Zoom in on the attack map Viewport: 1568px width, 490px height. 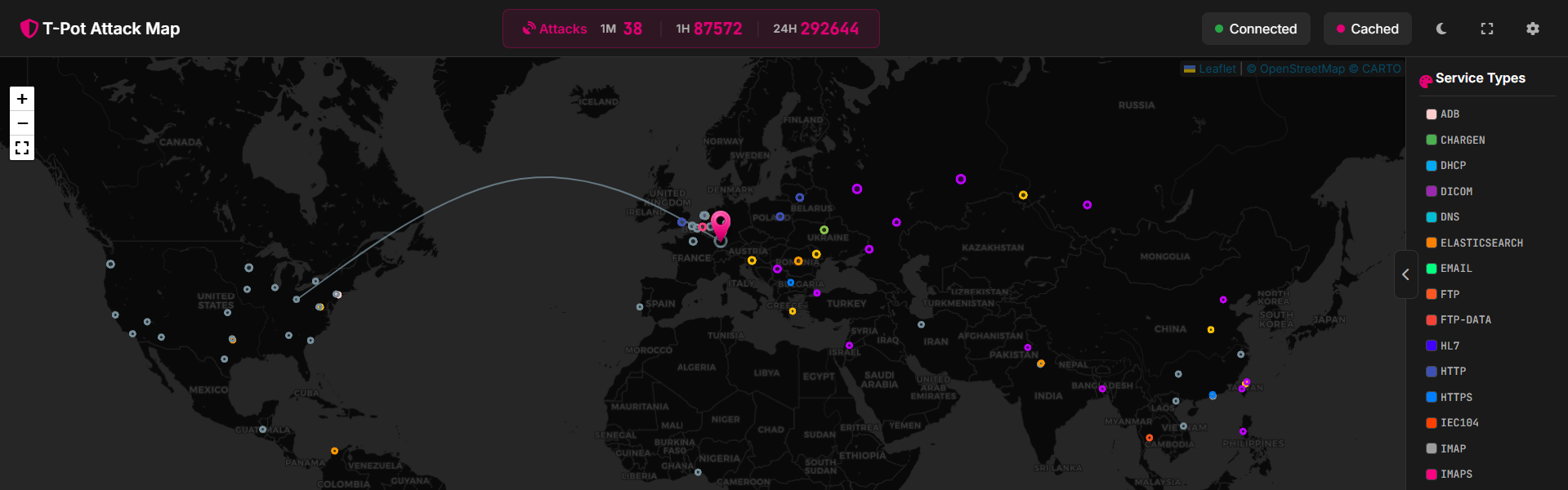(22, 99)
